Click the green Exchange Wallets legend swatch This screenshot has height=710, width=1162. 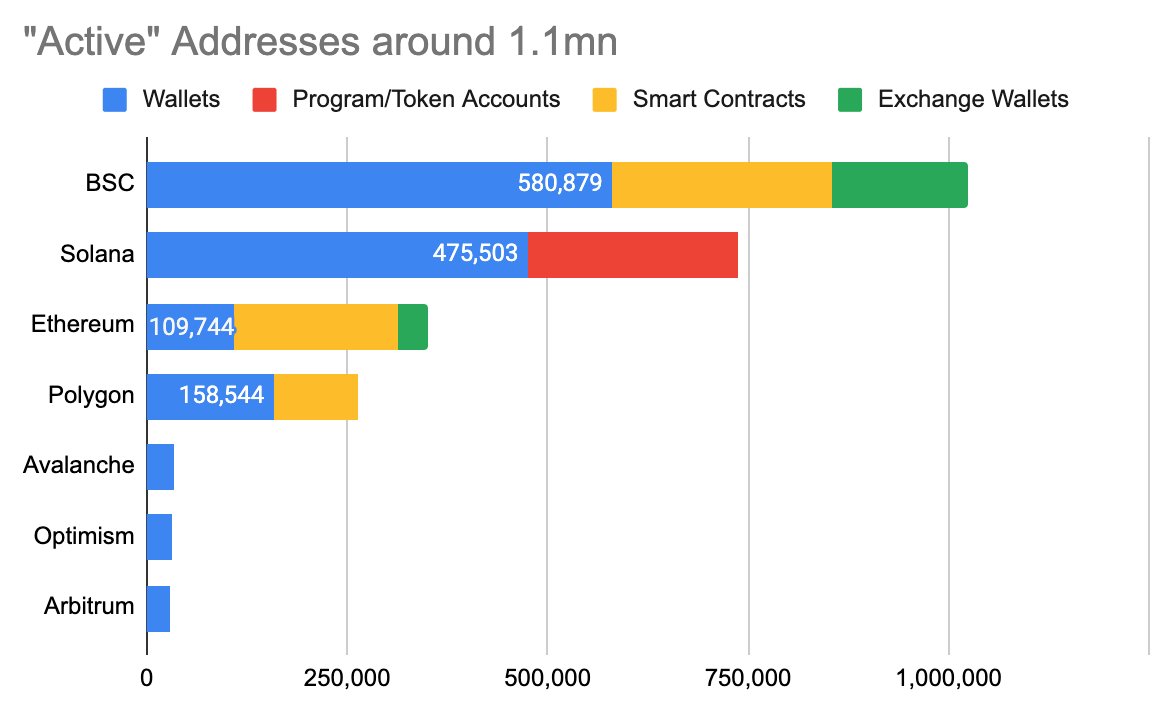850,100
